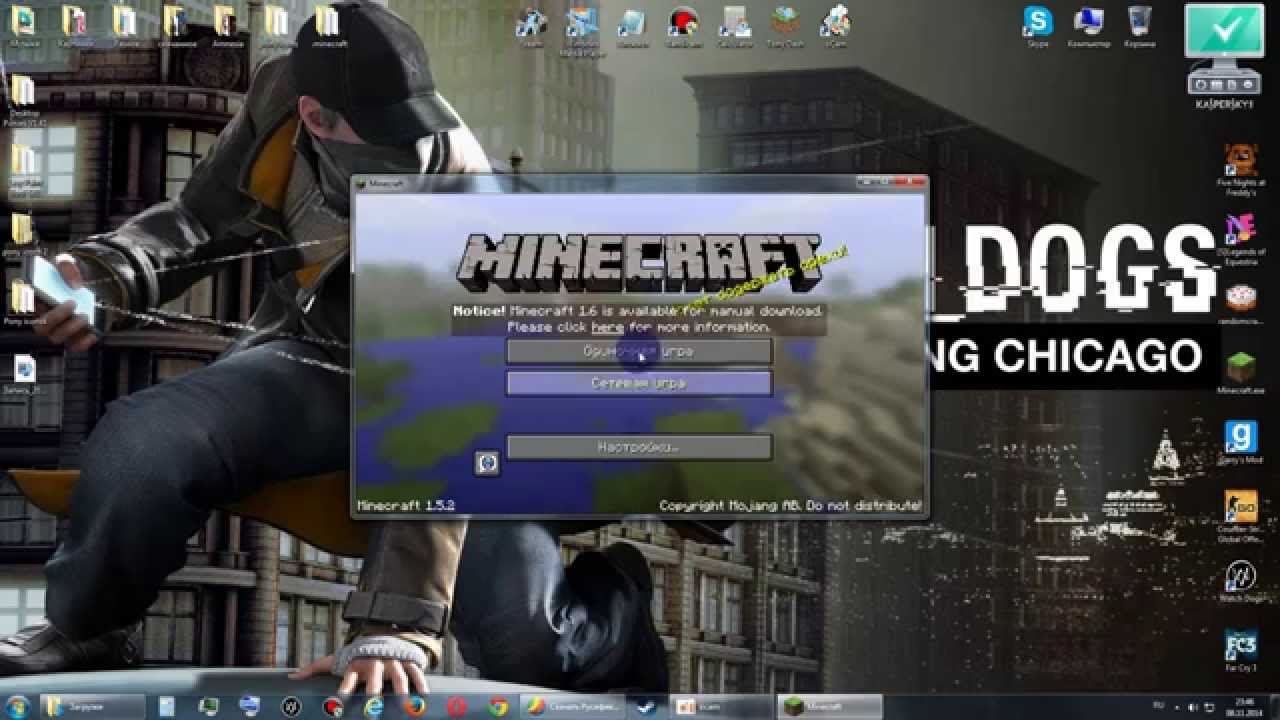Open the Garry's Mod desktop shortcut
The height and width of the screenshot is (720, 1280).
(1241, 441)
